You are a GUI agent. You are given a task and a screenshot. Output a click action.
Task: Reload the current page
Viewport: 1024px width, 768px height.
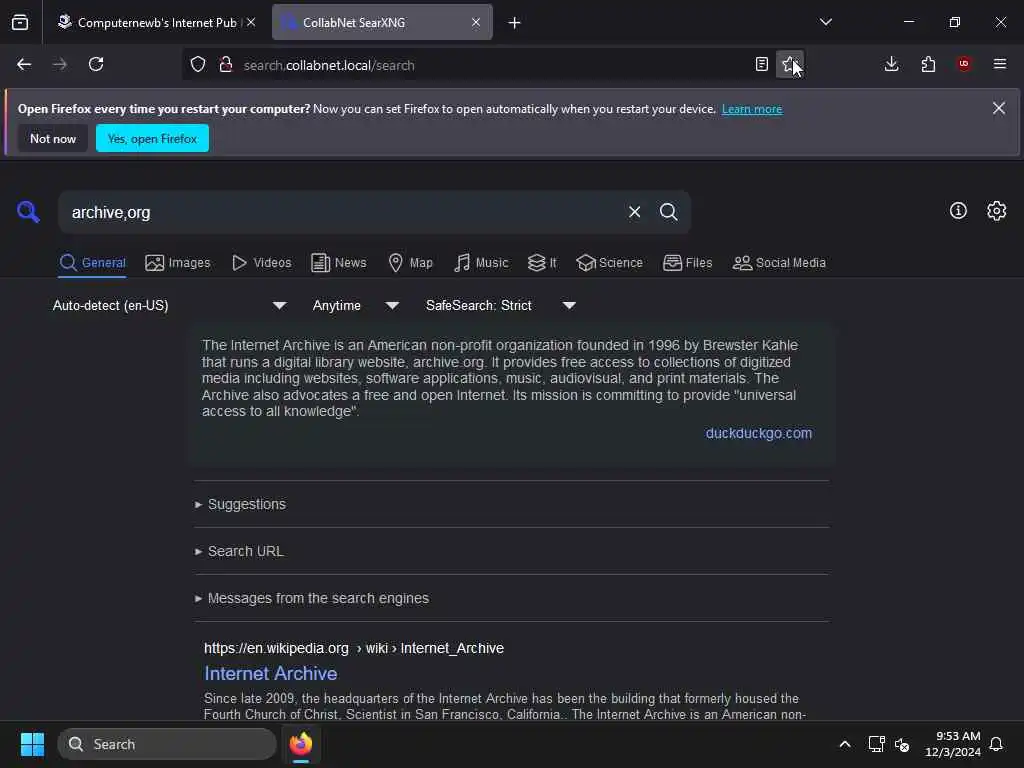pos(96,65)
